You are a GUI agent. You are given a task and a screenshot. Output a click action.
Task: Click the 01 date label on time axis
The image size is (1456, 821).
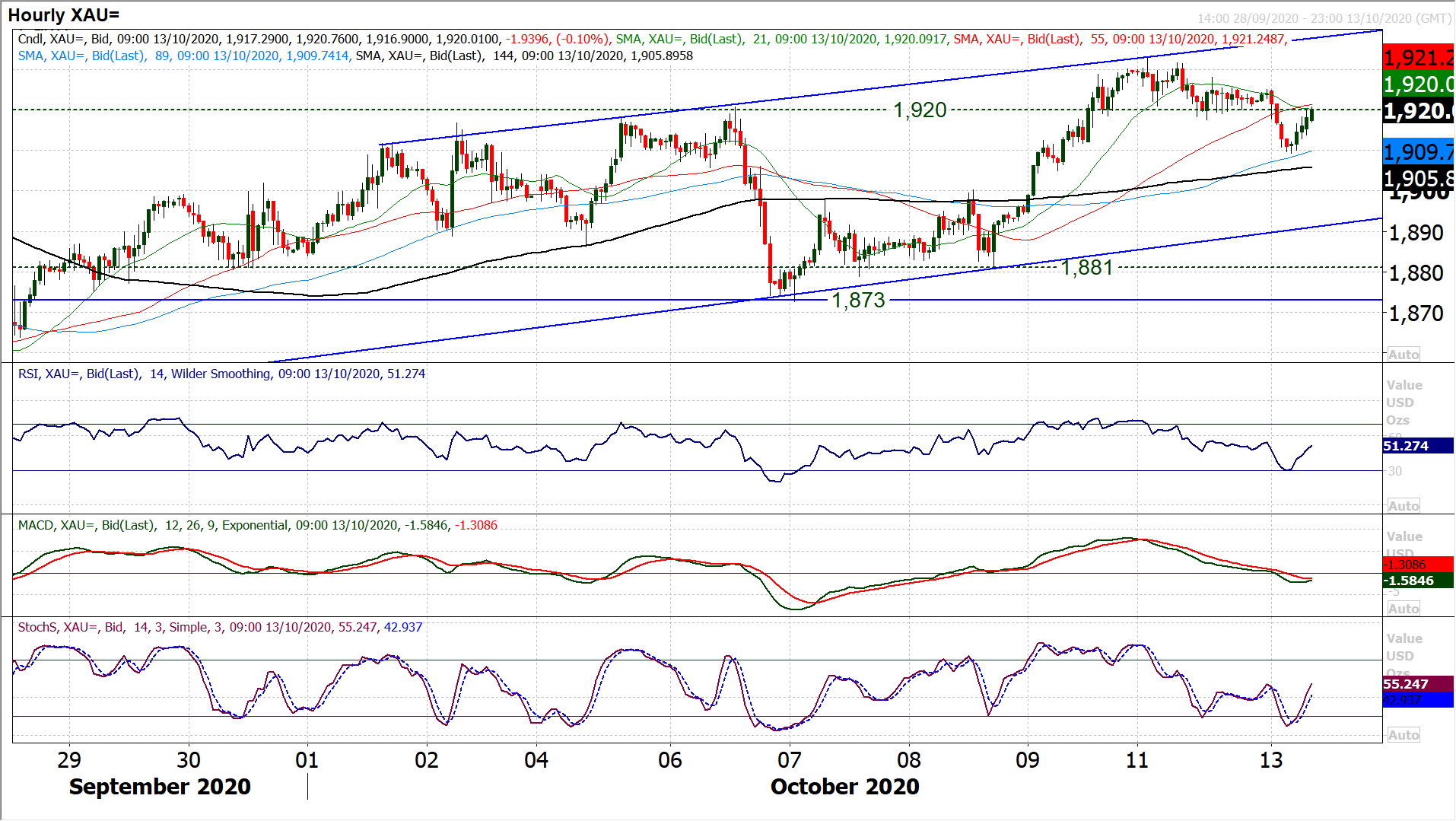307,759
